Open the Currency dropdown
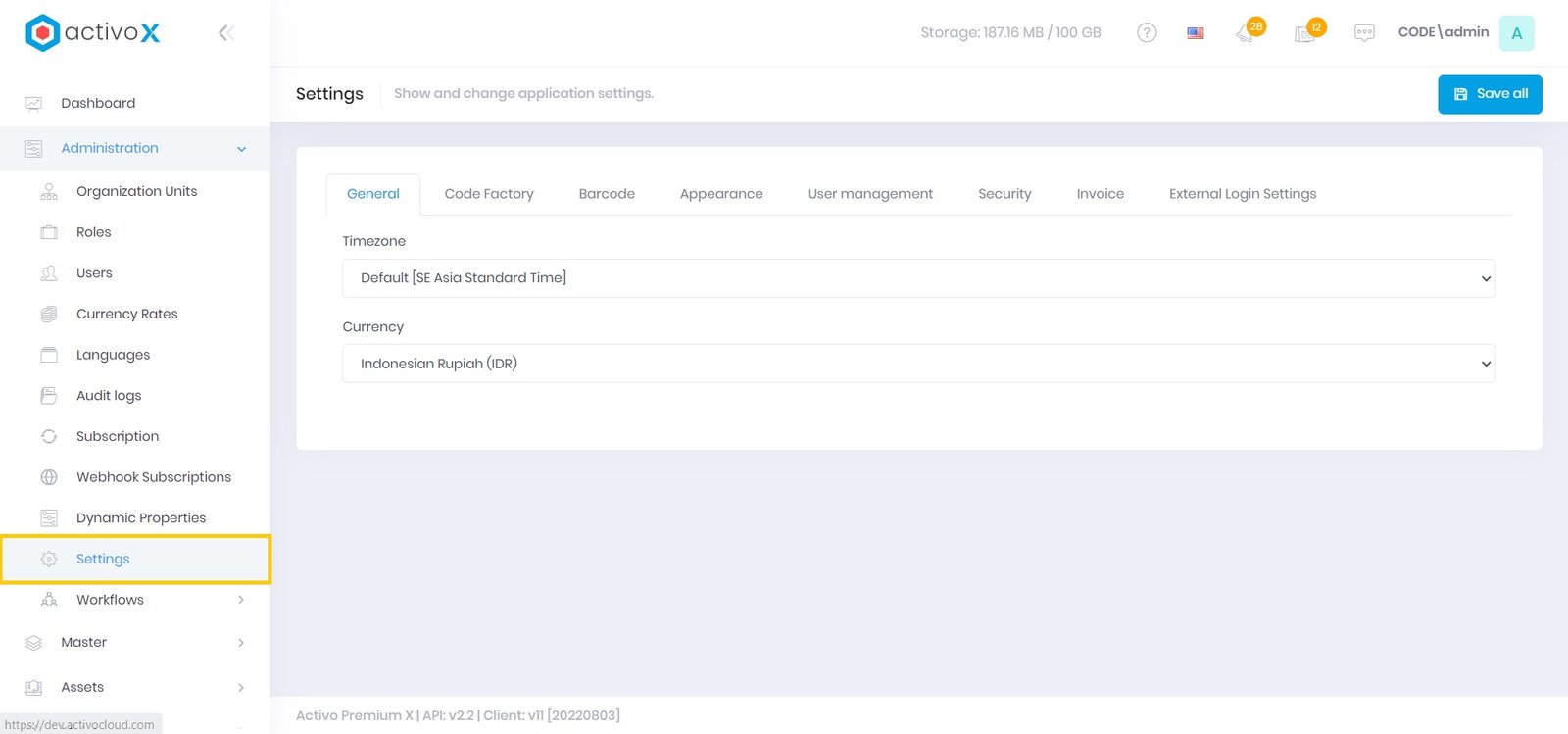The width and height of the screenshot is (1568, 734). coord(918,364)
